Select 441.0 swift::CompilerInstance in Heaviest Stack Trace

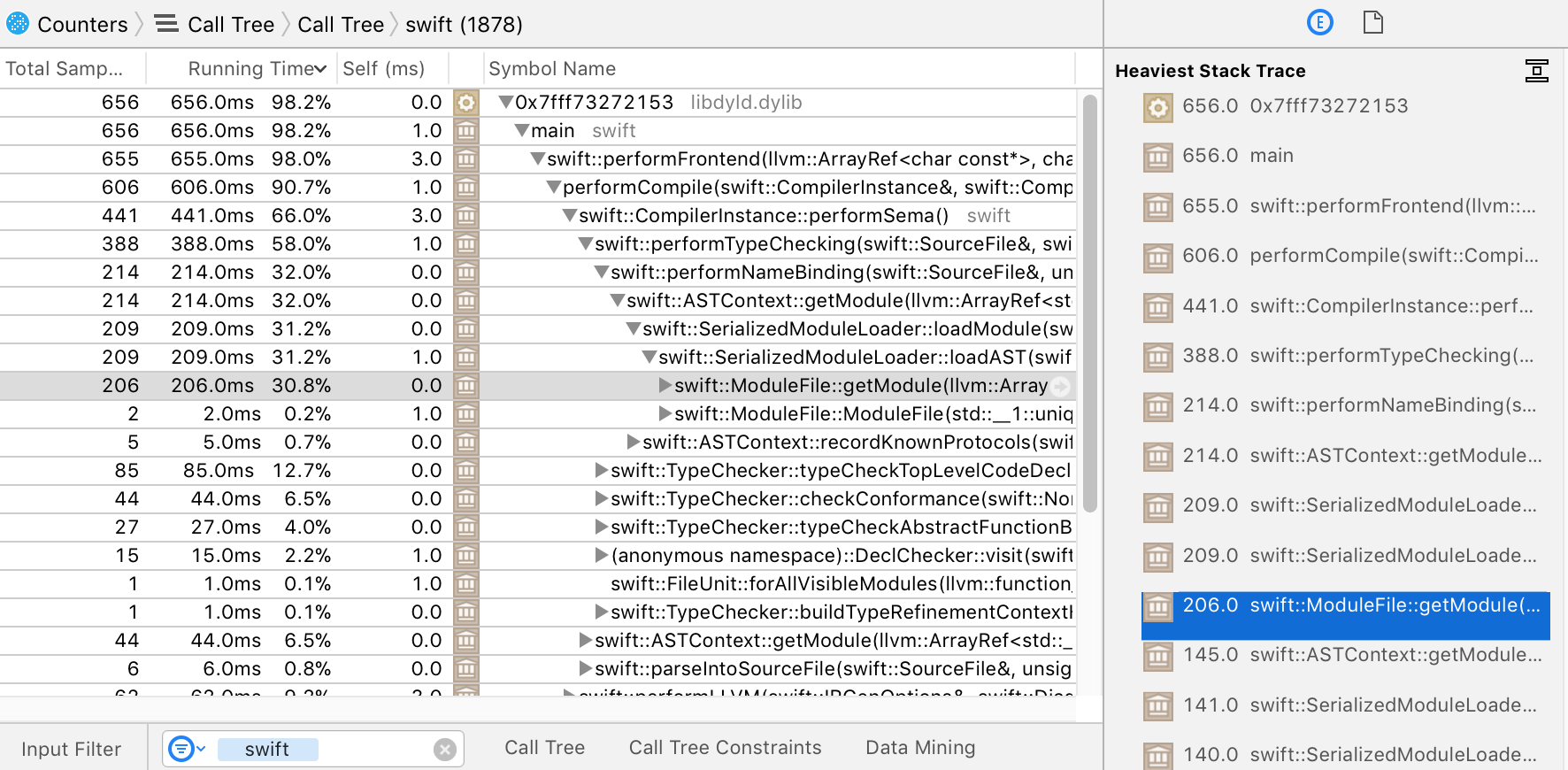point(1345,306)
